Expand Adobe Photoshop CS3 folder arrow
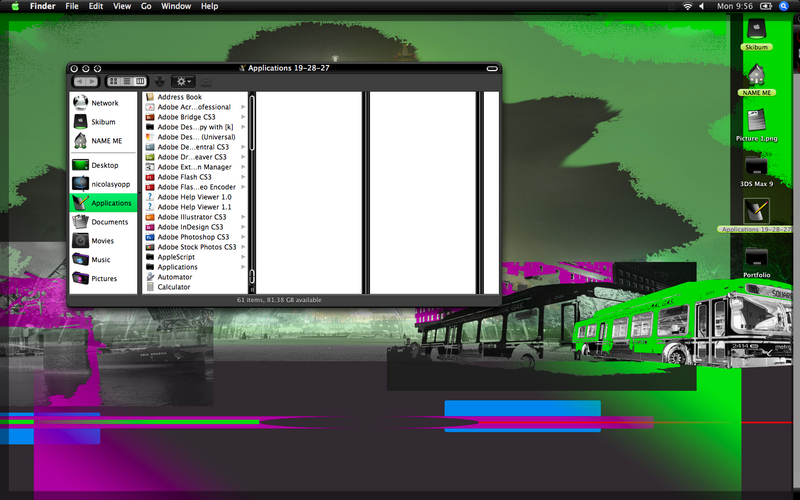Image resolution: width=800 pixels, height=500 pixels. (x=243, y=237)
